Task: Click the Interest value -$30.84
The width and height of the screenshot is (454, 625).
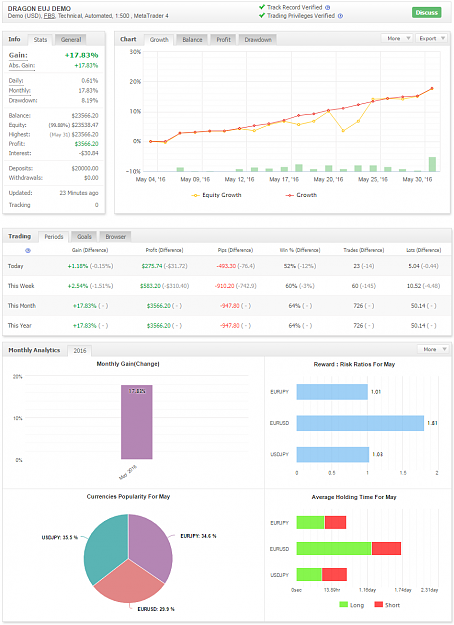Action: (88, 153)
